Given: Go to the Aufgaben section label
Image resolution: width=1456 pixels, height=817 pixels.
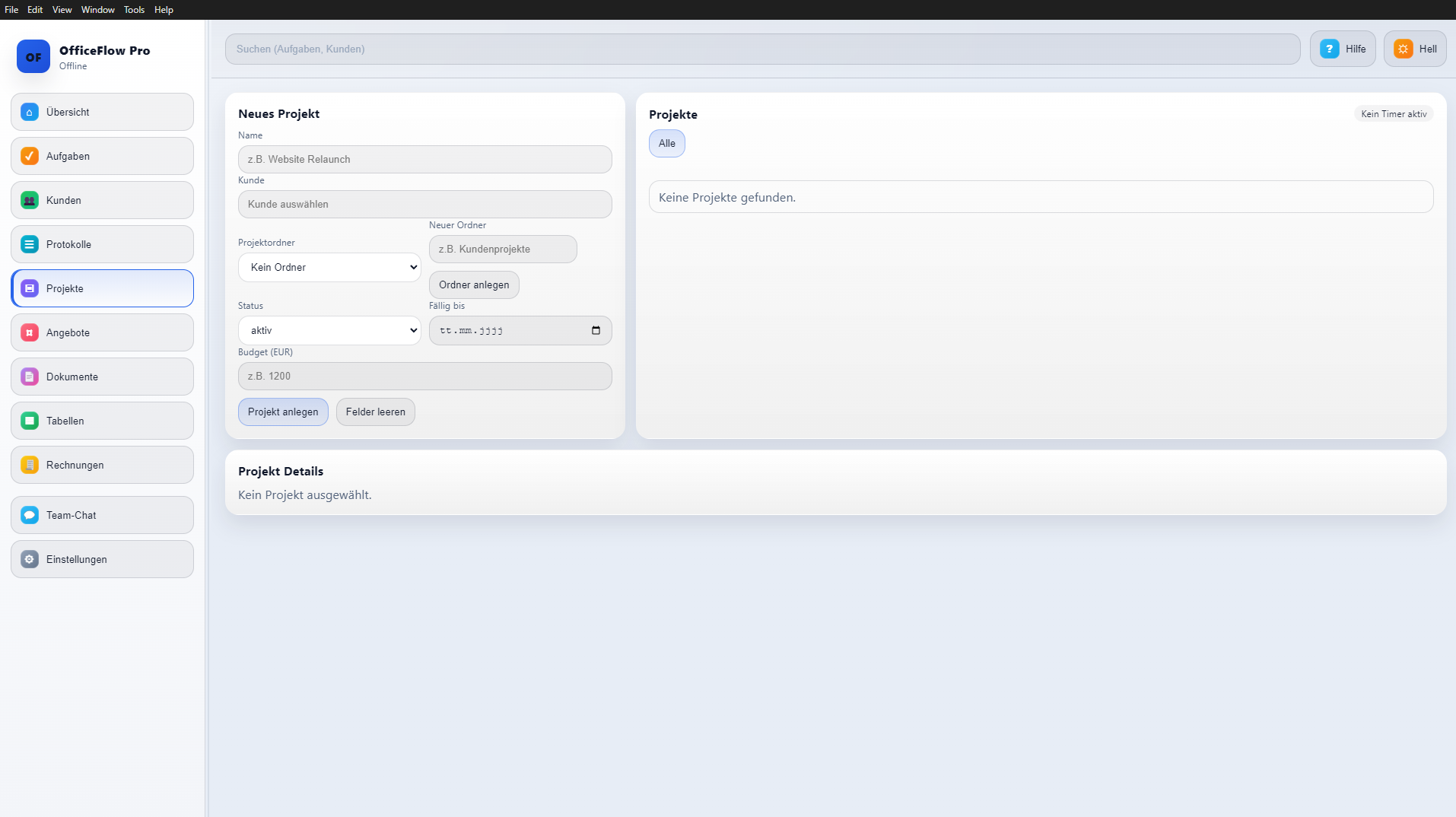Looking at the screenshot, I should (x=68, y=156).
